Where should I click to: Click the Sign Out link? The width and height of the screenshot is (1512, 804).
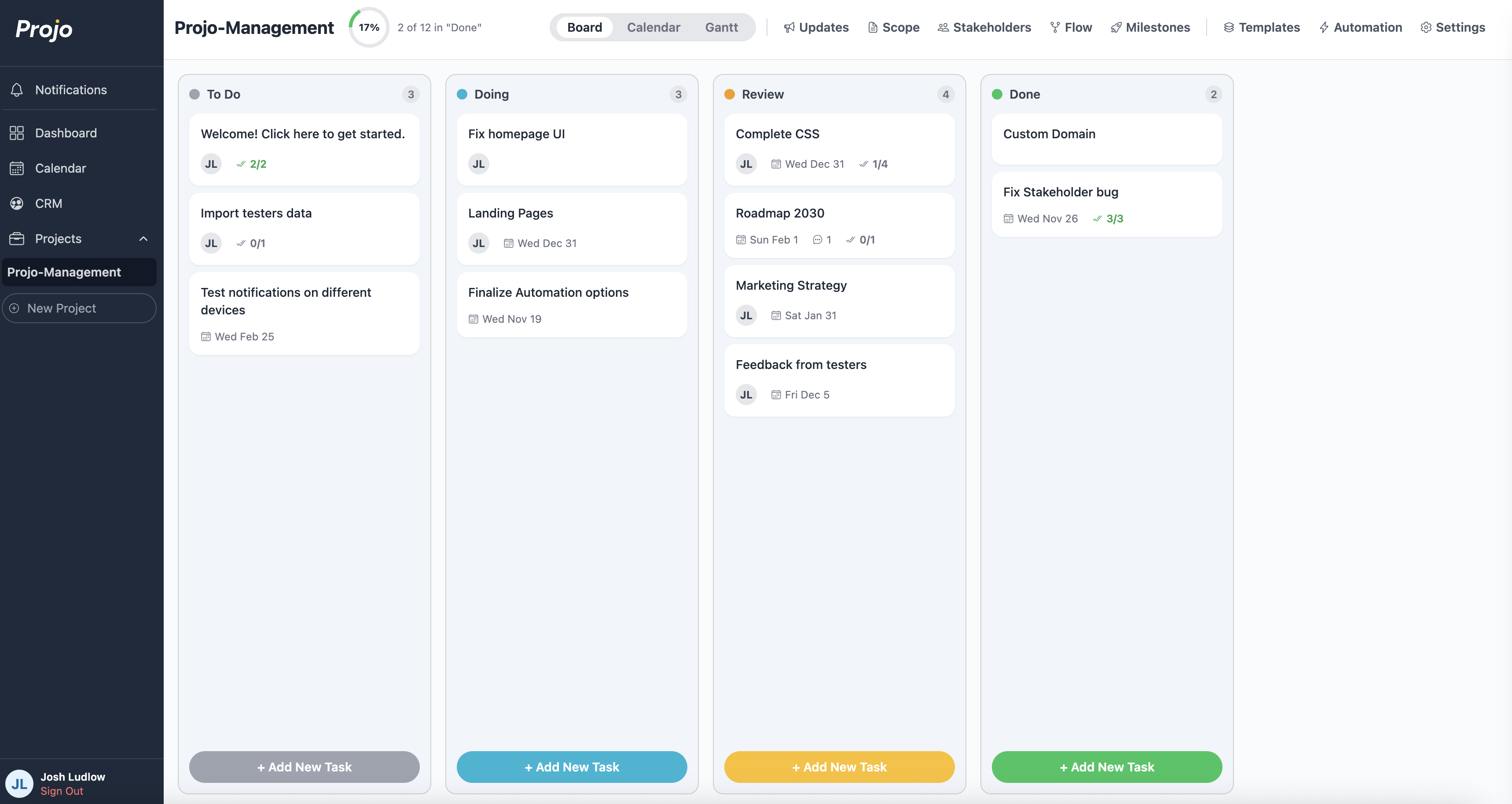click(62, 791)
